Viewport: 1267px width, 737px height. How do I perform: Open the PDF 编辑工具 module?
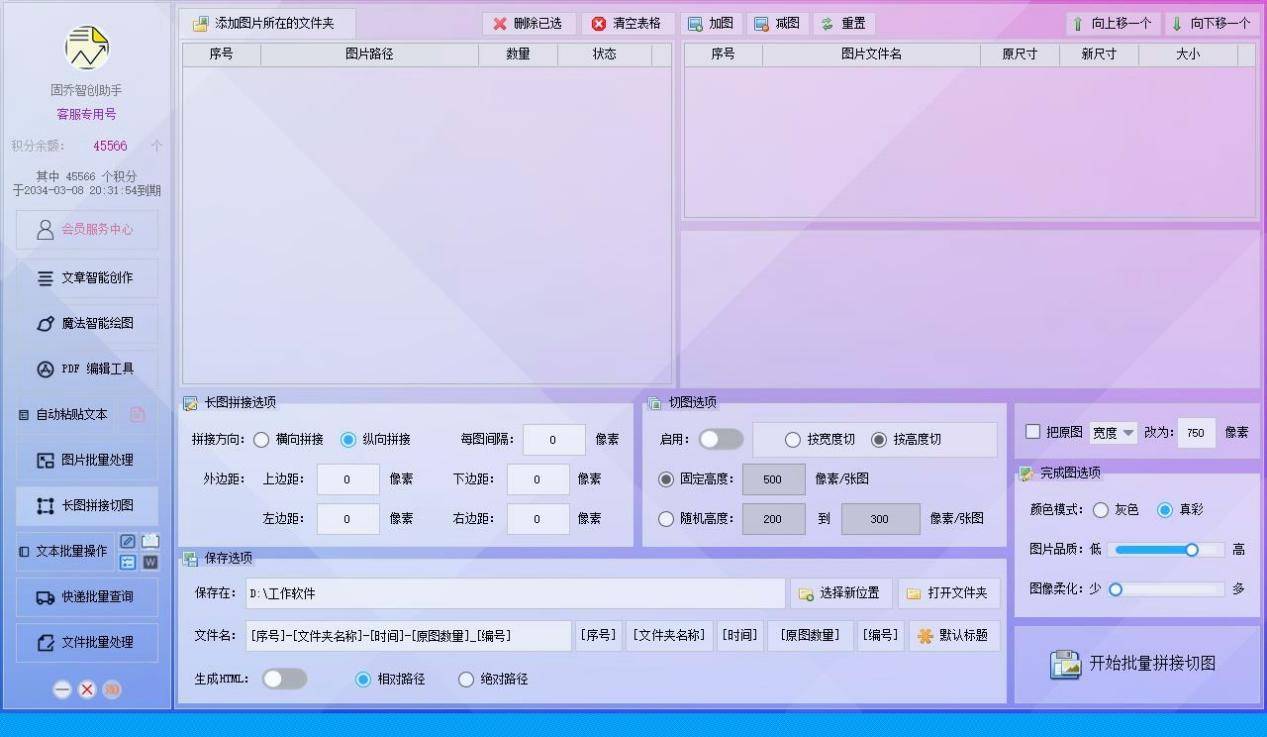tap(86, 369)
